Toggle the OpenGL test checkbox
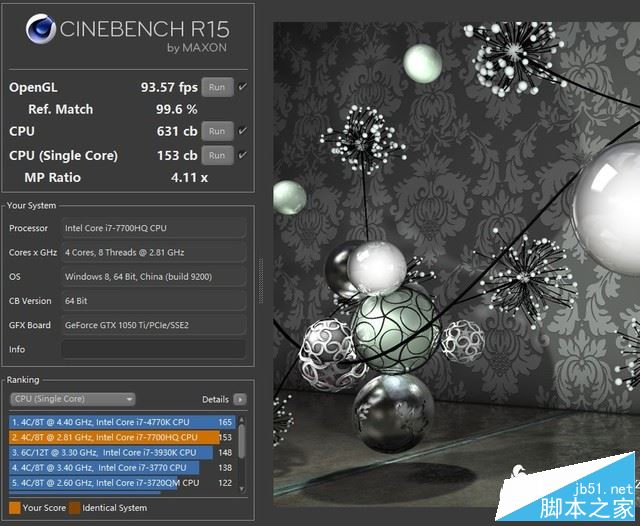This screenshot has width=640, height=526. (242, 87)
